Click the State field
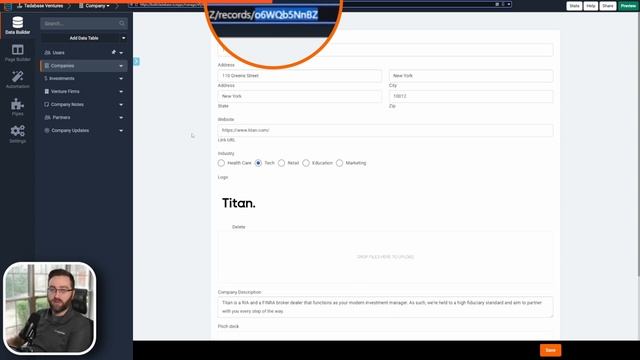Screen dimensions: 640x360 point(300,96)
